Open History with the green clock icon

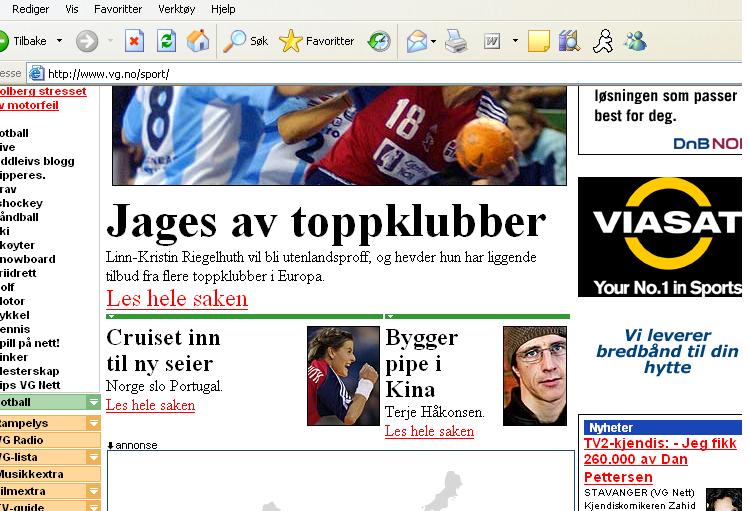[379, 42]
